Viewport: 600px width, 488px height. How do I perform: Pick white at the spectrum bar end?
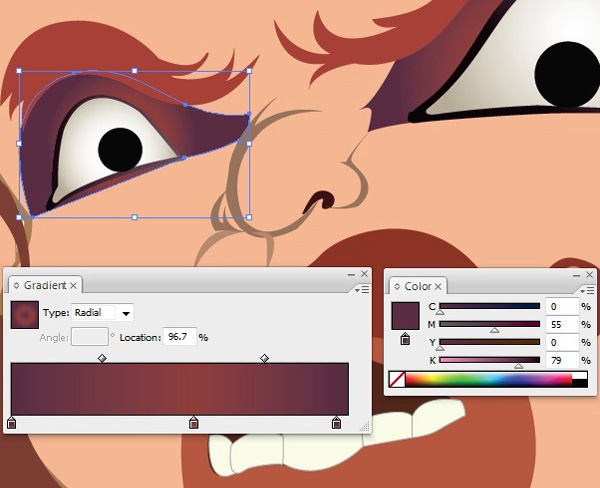[x=580, y=375]
